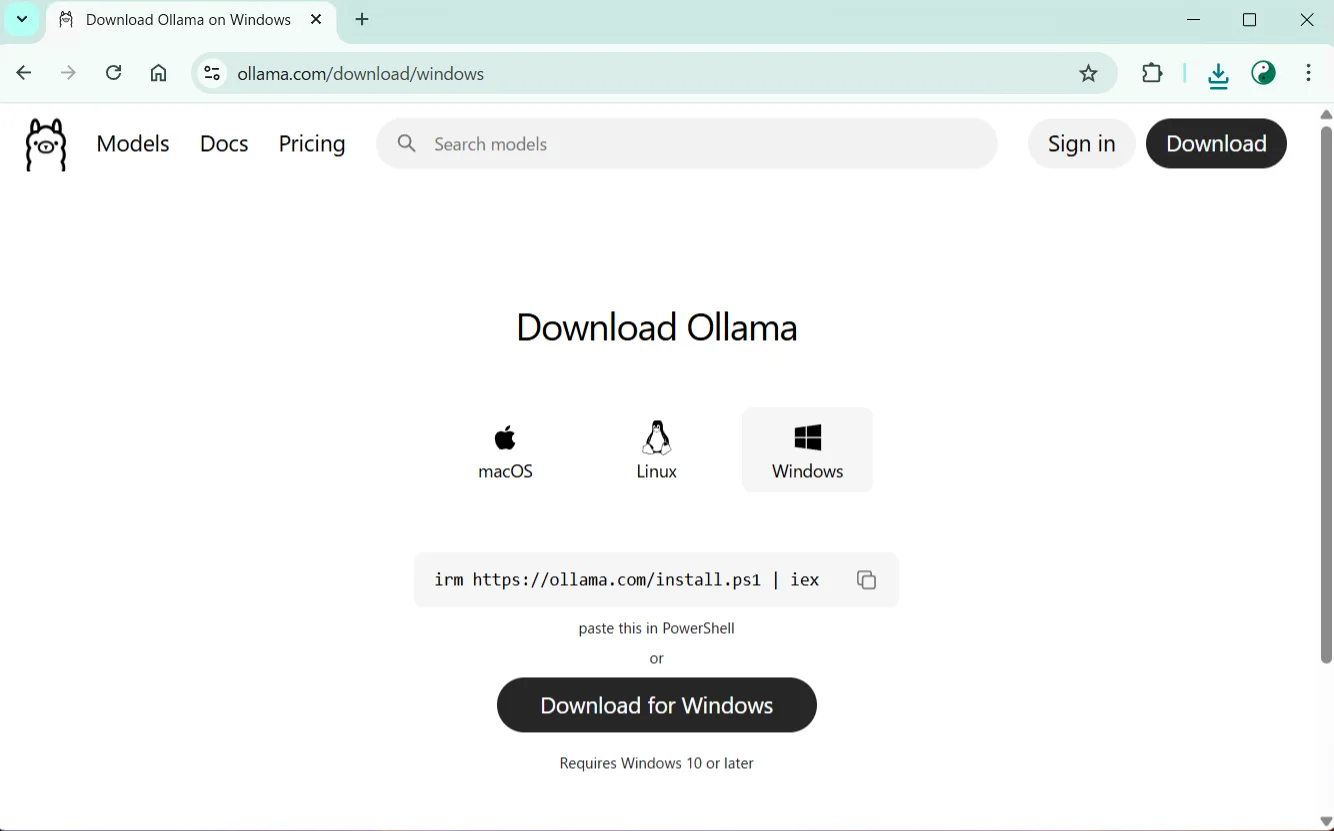Click the page vertical scrollbar thumb
1334x831 pixels.
[x=1327, y=394]
